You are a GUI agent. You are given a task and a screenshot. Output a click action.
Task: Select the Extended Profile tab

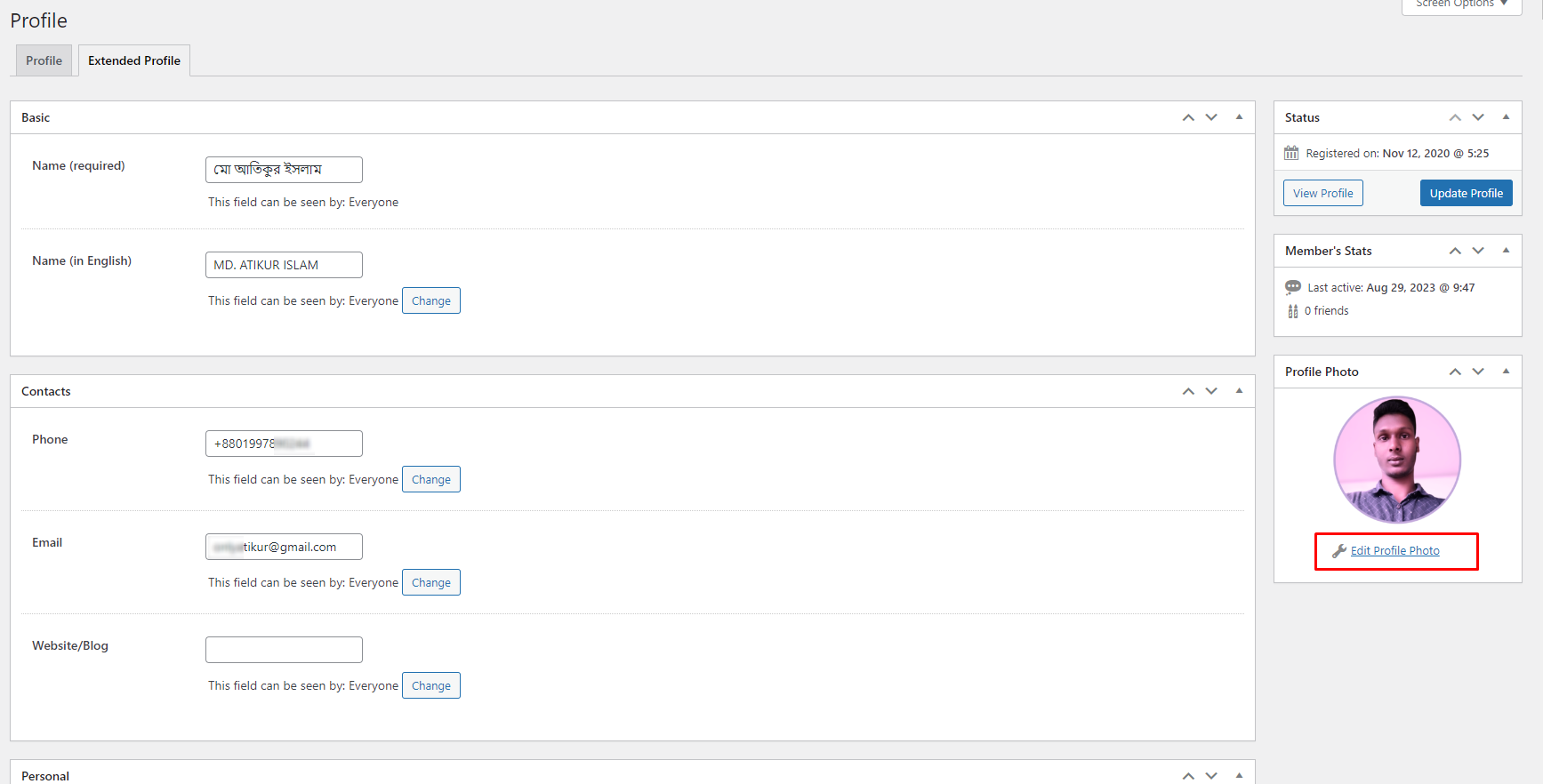pos(134,60)
